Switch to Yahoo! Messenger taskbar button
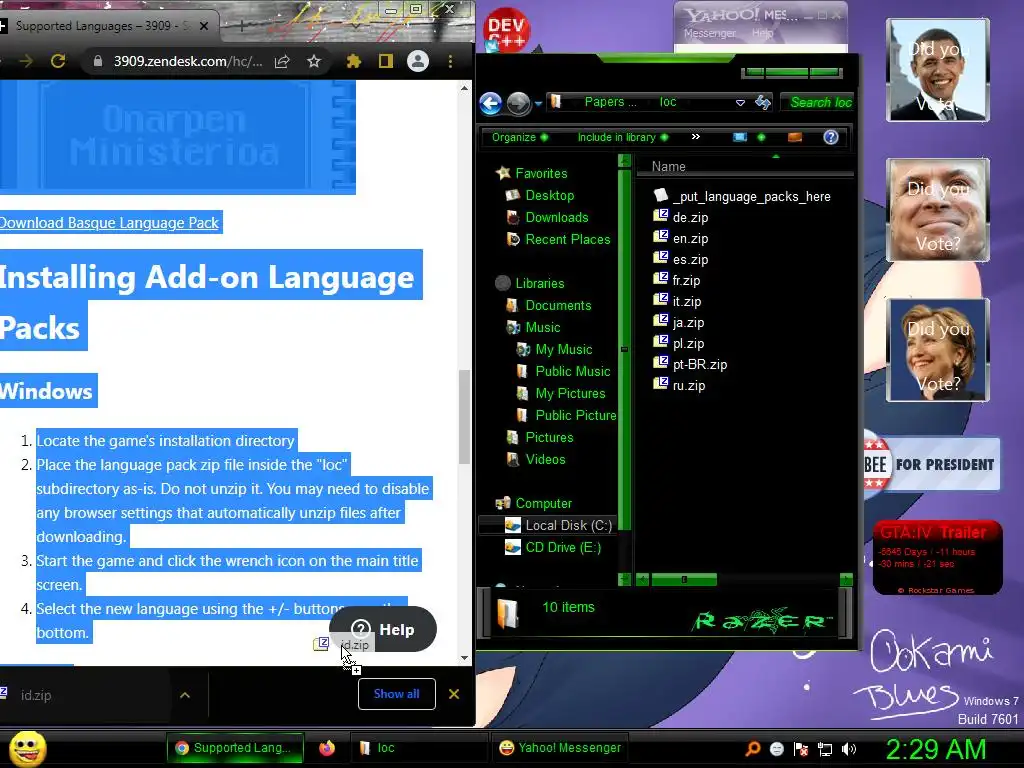Image resolution: width=1024 pixels, height=768 pixels. point(560,748)
